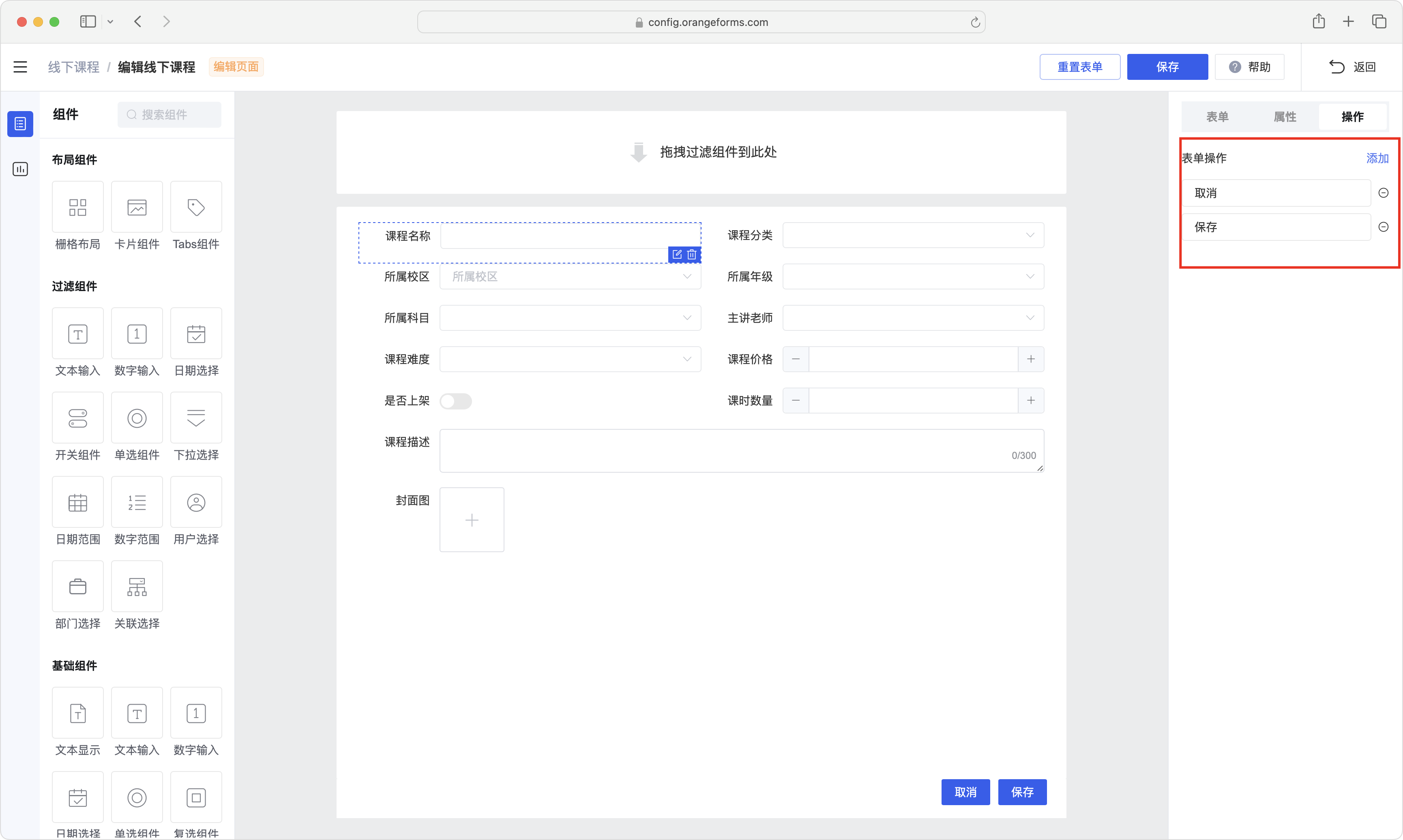Image resolution: width=1403 pixels, height=840 pixels.
Task: Decrease the 课程价格 value
Action: [x=796, y=359]
